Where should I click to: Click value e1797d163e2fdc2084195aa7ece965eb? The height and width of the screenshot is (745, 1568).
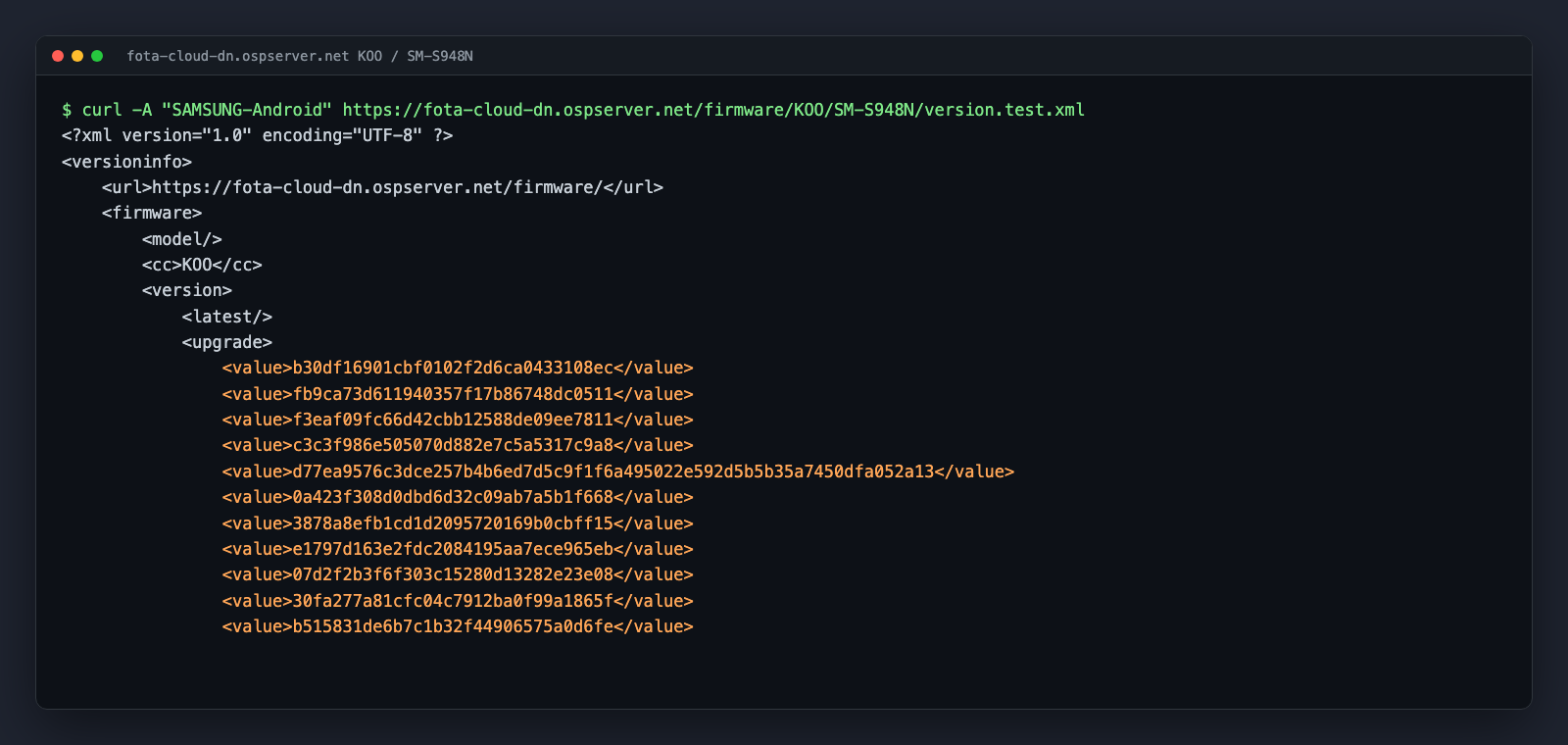[x=458, y=549]
